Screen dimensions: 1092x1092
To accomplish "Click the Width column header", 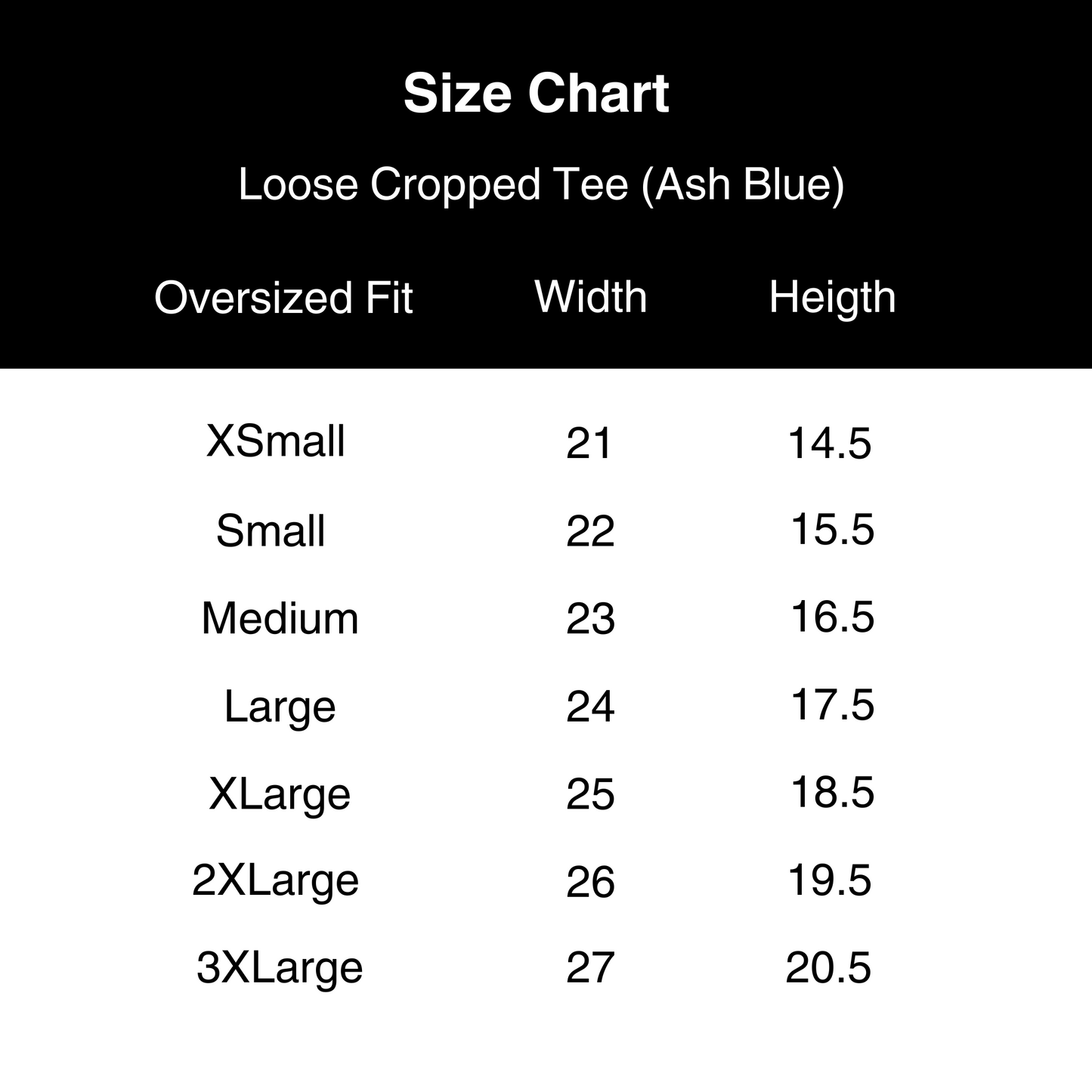I will click(591, 296).
